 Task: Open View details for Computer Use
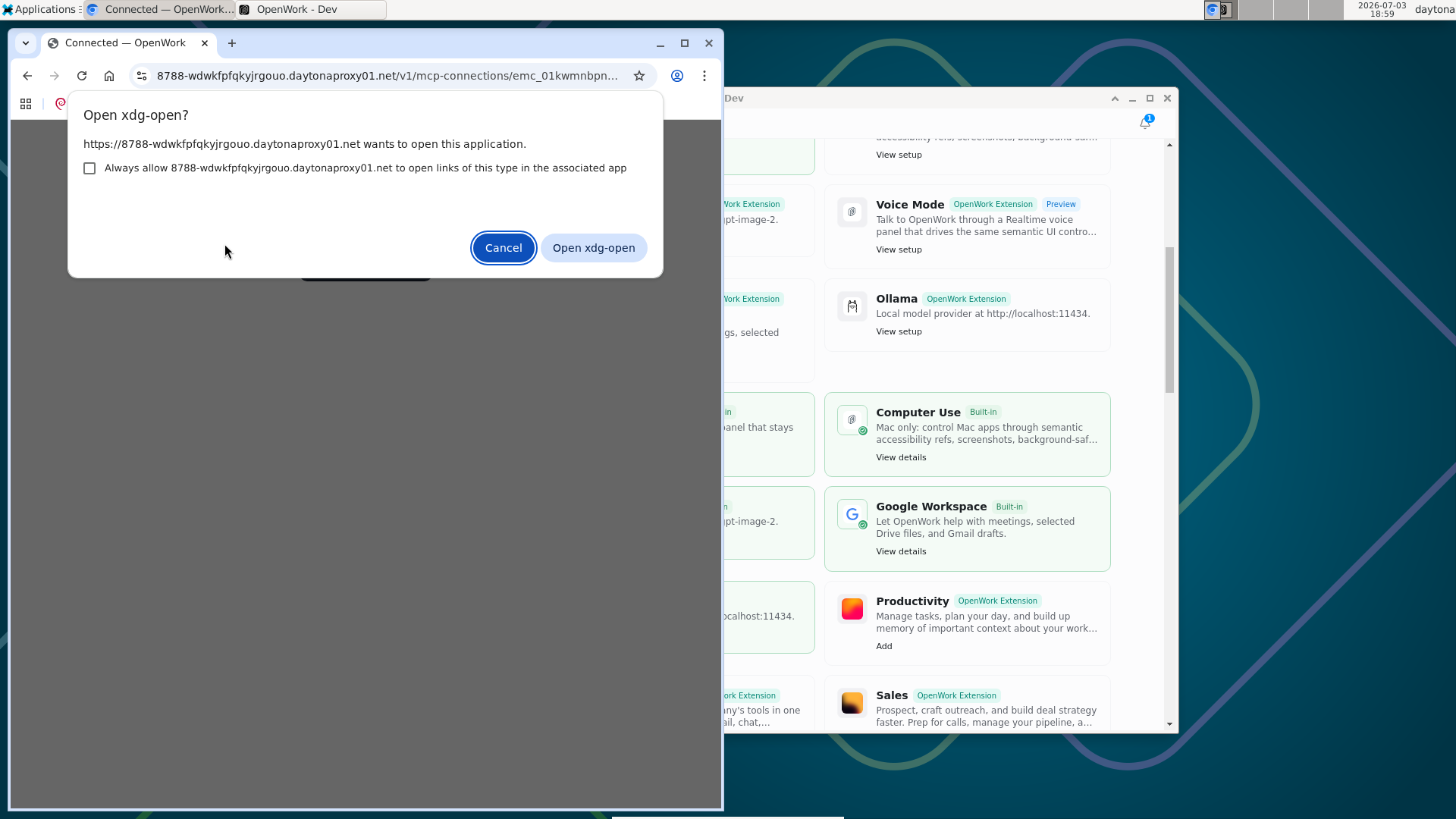[x=901, y=457]
